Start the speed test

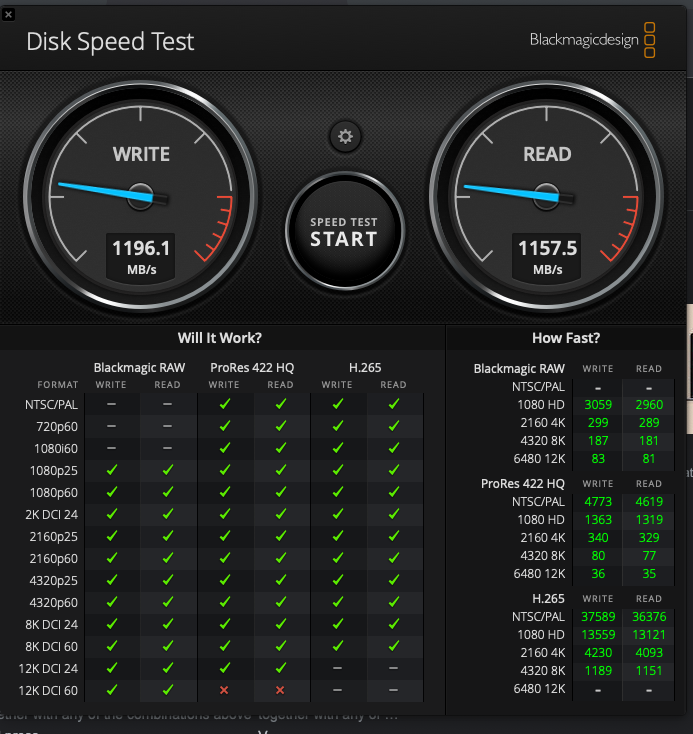click(345, 231)
